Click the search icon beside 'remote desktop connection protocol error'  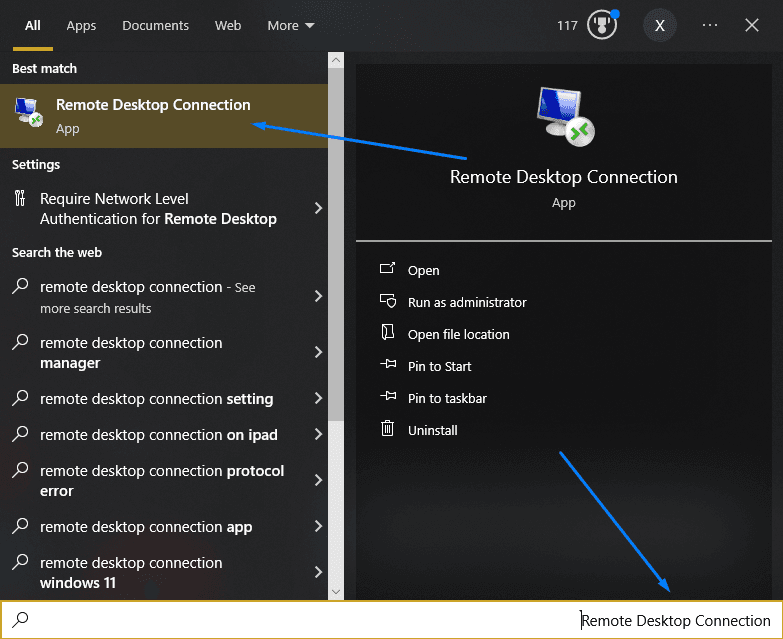(x=20, y=470)
